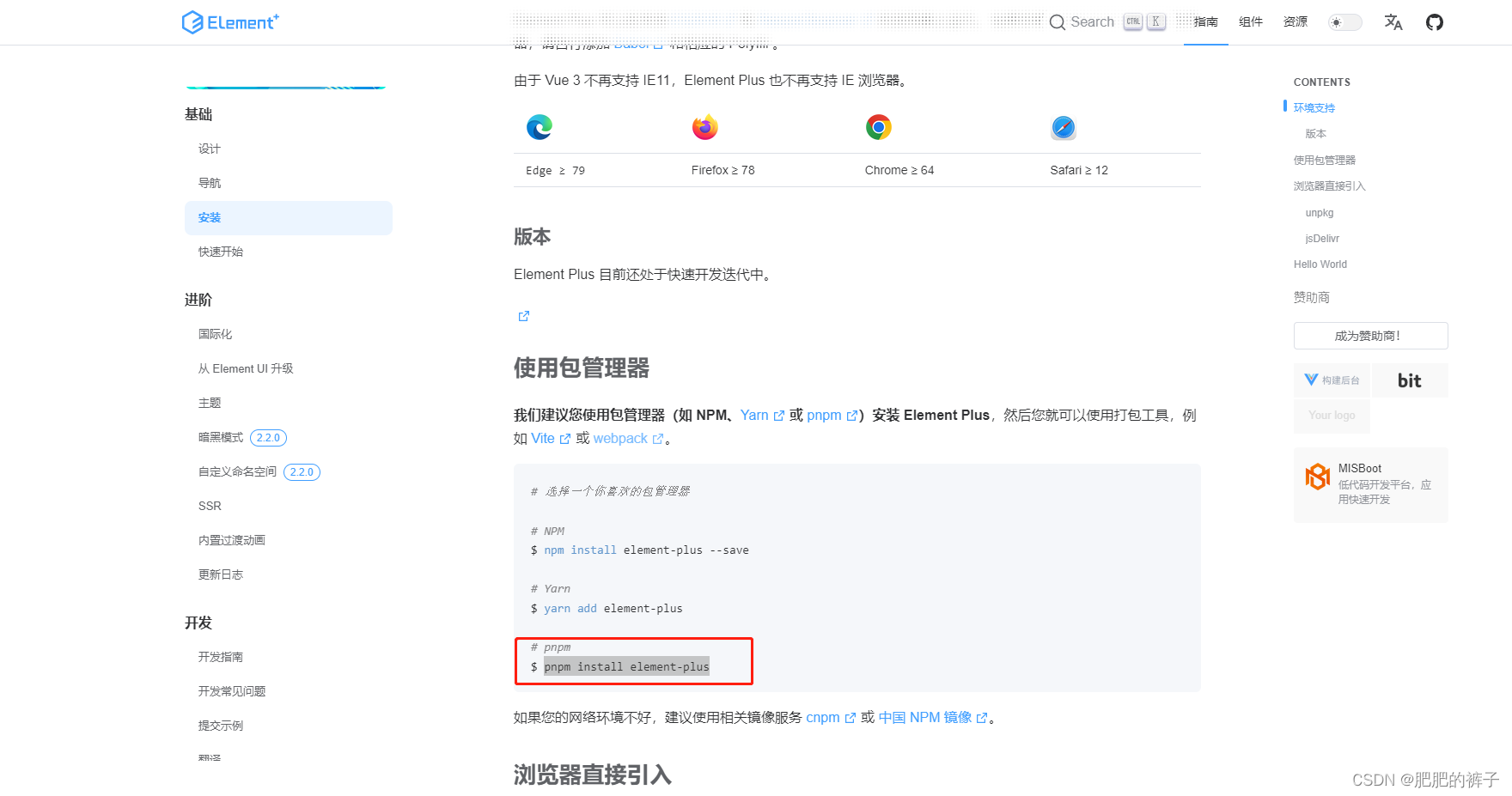Click the Edge browser icon
1512x796 pixels.
540,127
